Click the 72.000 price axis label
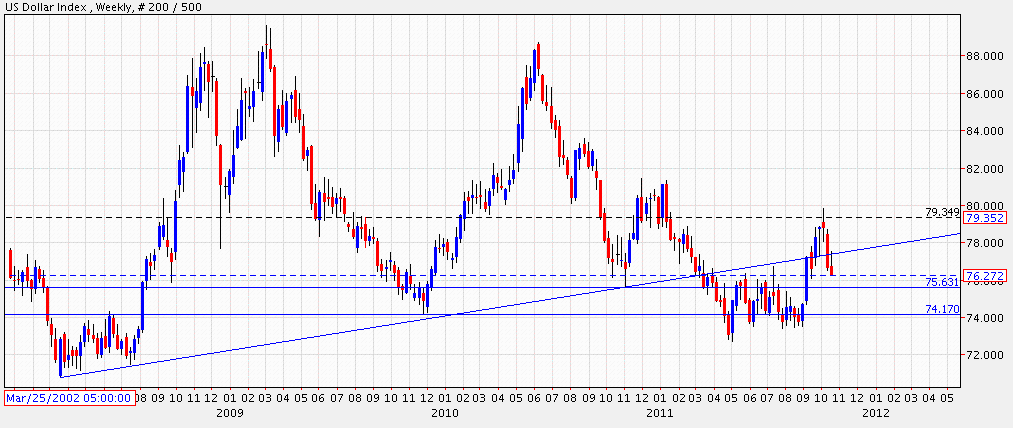The width and height of the screenshot is (1013, 428). point(984,356)
